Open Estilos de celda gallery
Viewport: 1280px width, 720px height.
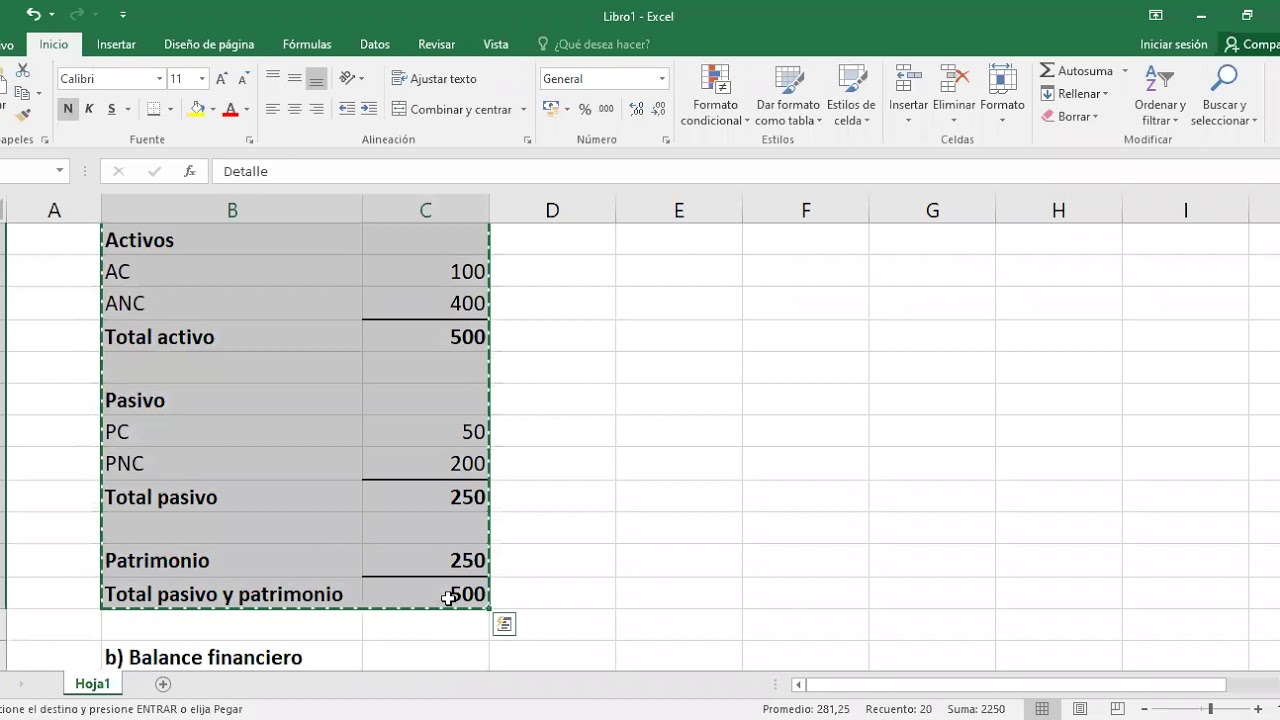851,96
